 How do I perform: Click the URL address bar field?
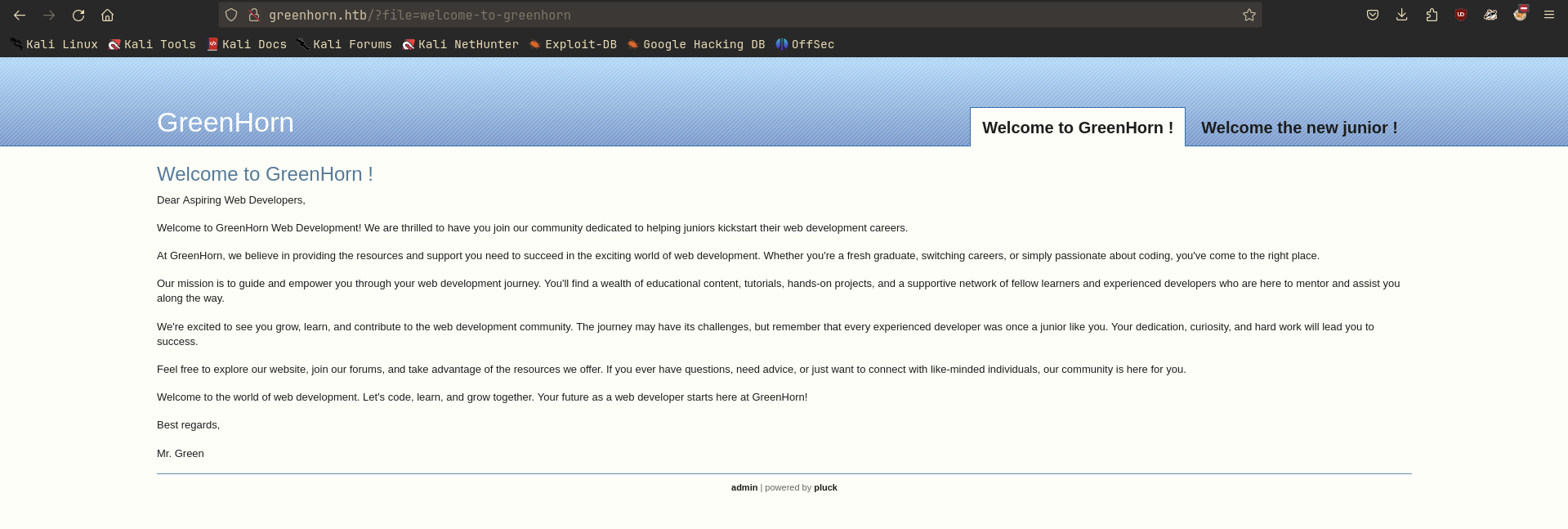pyautogui.click(x=735, y=15)
